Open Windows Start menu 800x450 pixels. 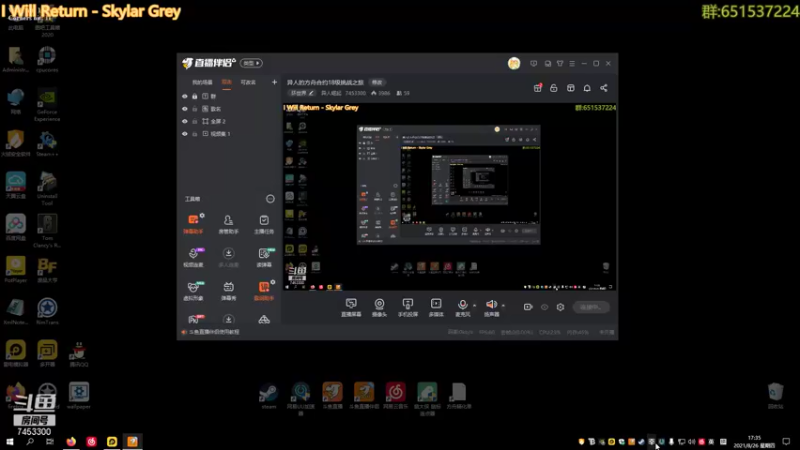[x=10, y=442]
